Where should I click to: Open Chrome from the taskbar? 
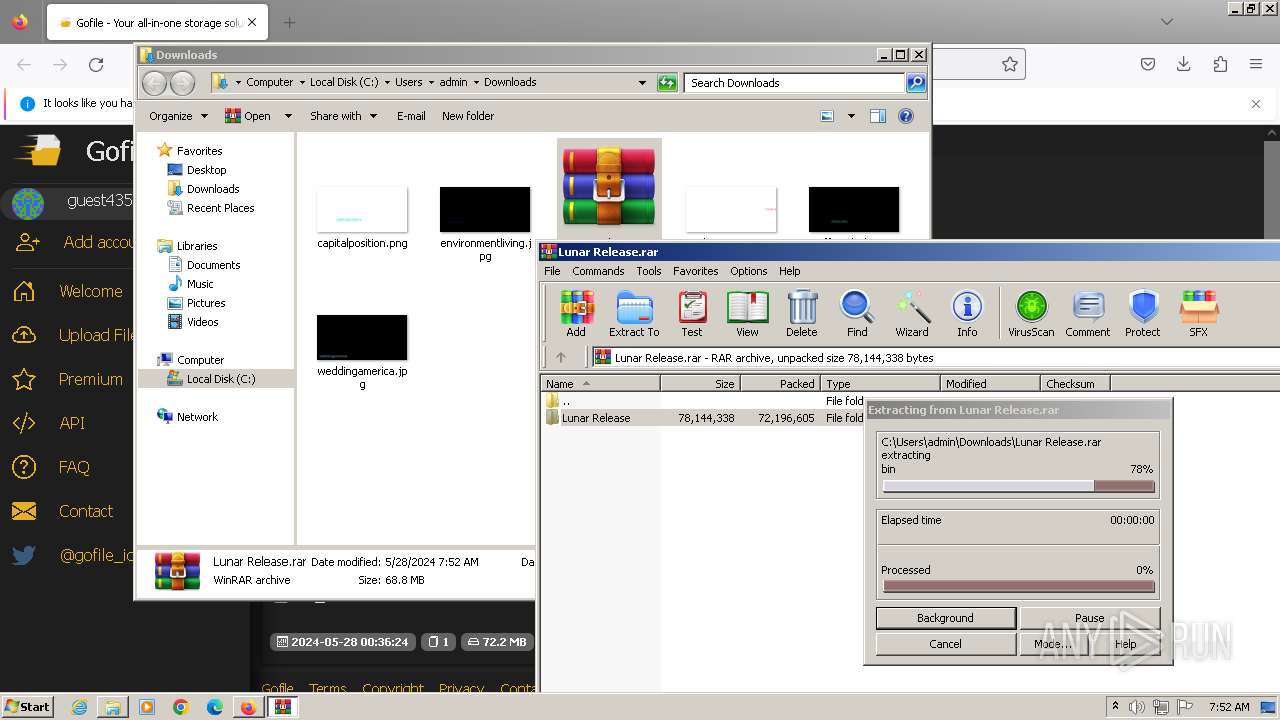pos(181,707)
